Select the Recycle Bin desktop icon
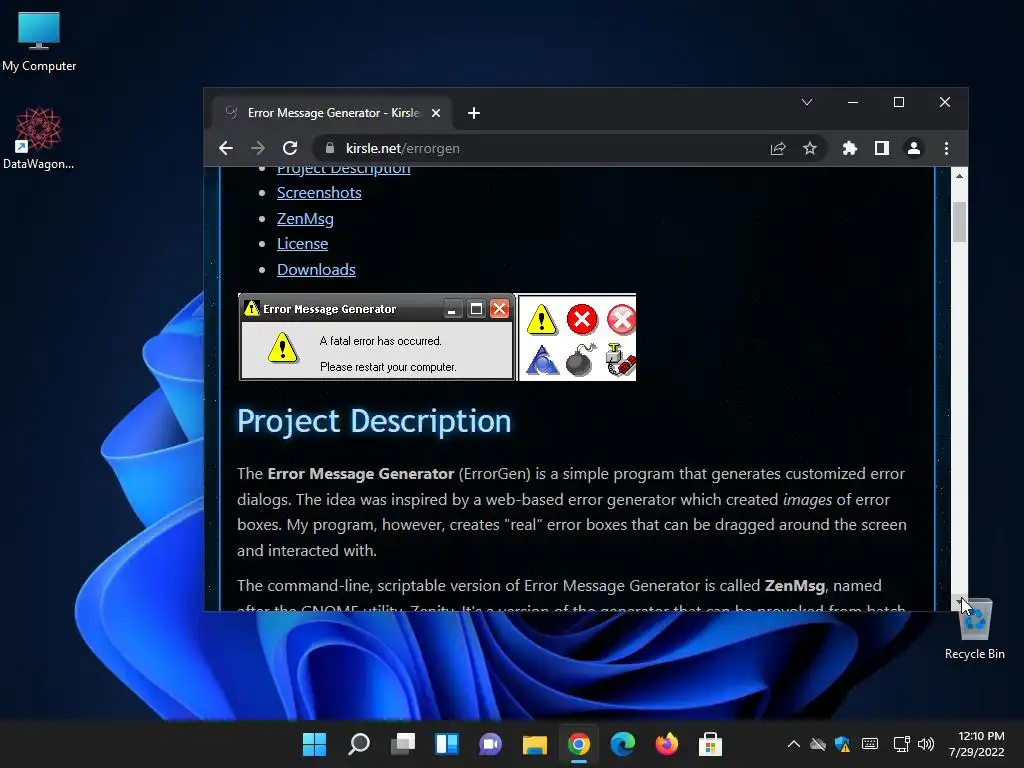The height and width of the screenshot is (768, 1024). tap(974, 628)
